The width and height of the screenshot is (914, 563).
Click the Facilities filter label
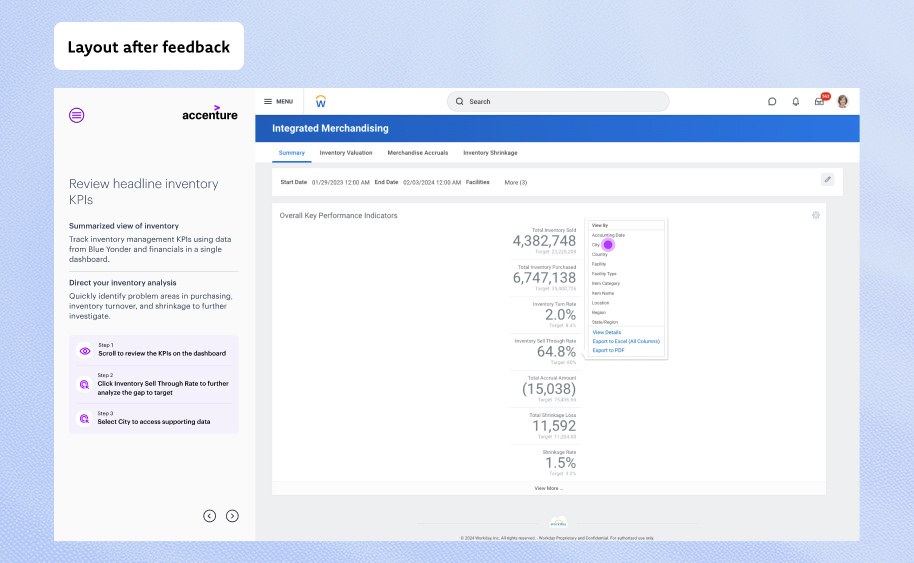pyautogui.click(x=477, y=182)
